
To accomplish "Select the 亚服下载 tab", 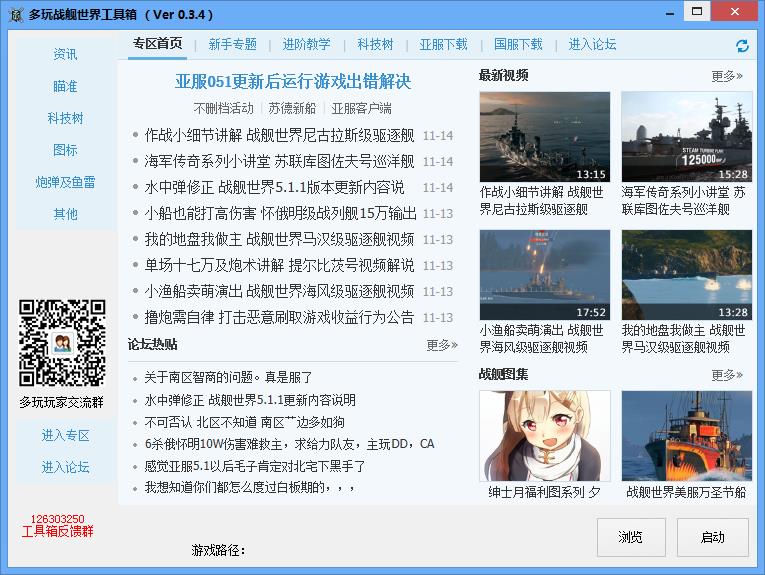I will pos(443,45).
